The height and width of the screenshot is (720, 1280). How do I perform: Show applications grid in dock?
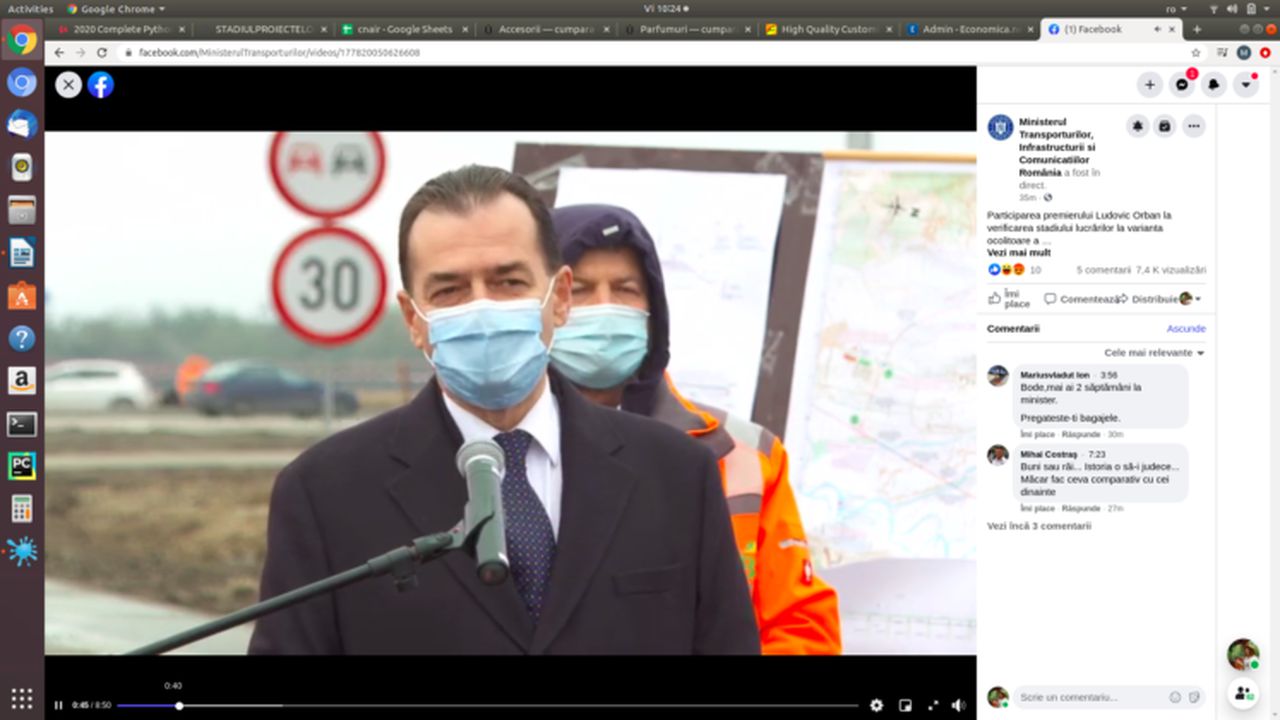click(x=22, y=697)
